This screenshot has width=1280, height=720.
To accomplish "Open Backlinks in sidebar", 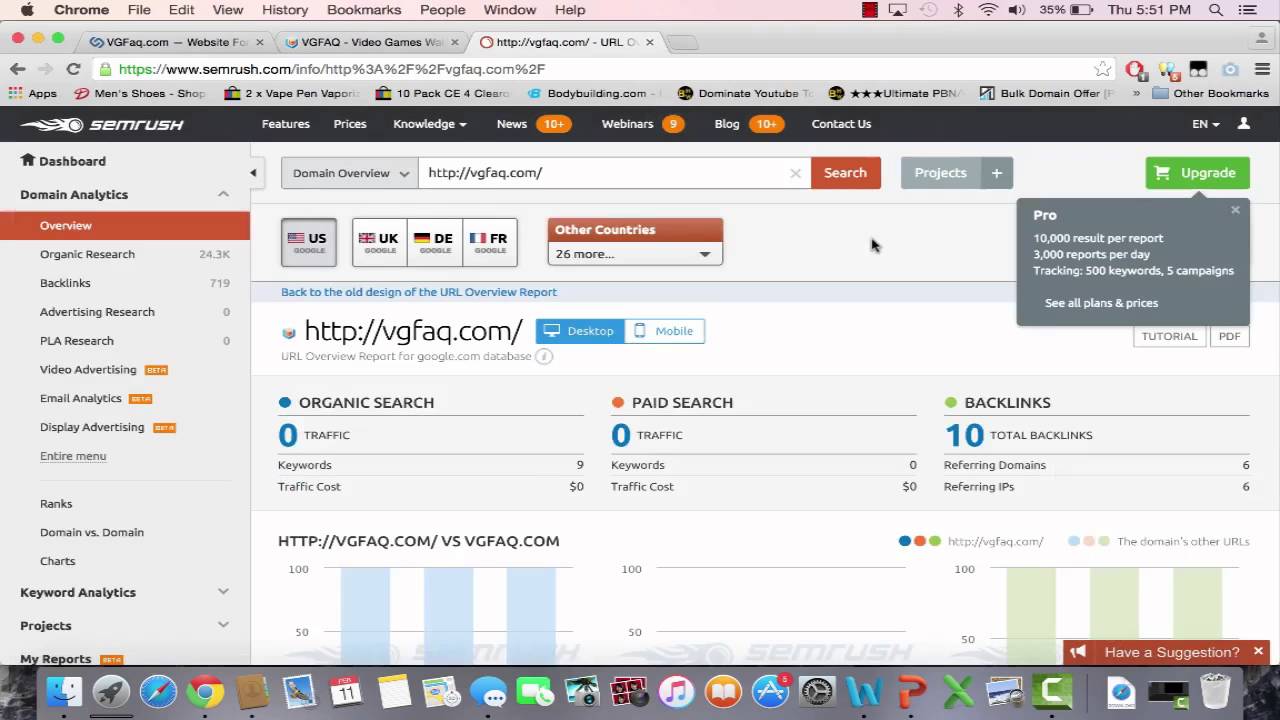I will pyautogui.click(x=65, y=283).
